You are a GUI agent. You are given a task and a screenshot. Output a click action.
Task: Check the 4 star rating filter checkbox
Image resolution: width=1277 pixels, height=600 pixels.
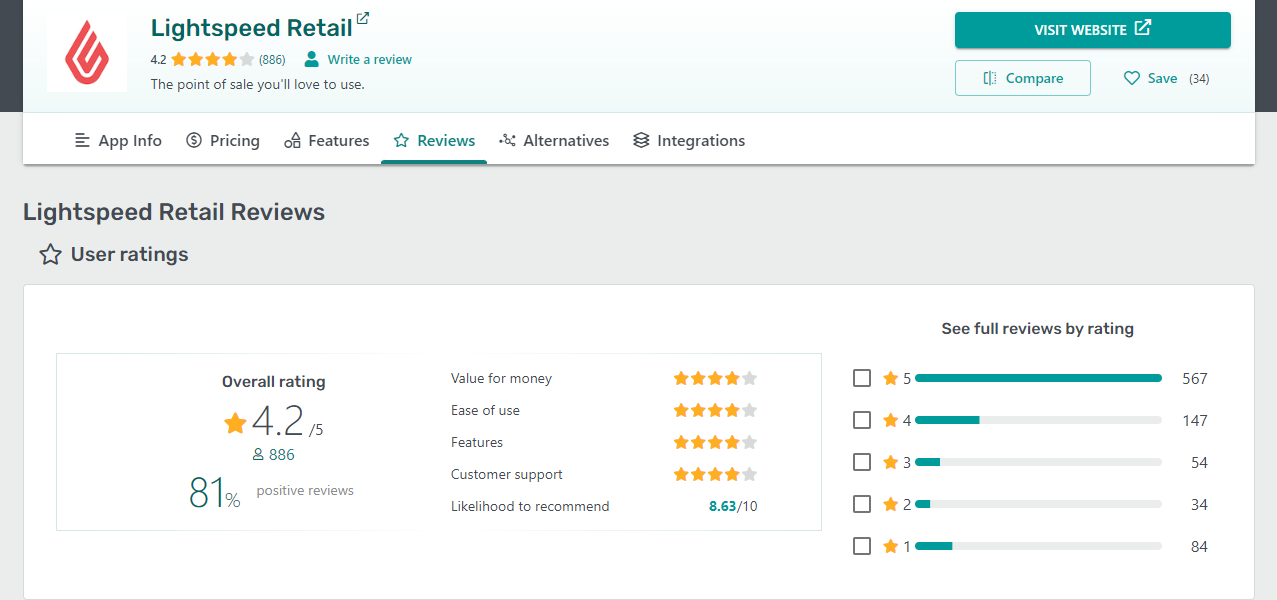862,420
